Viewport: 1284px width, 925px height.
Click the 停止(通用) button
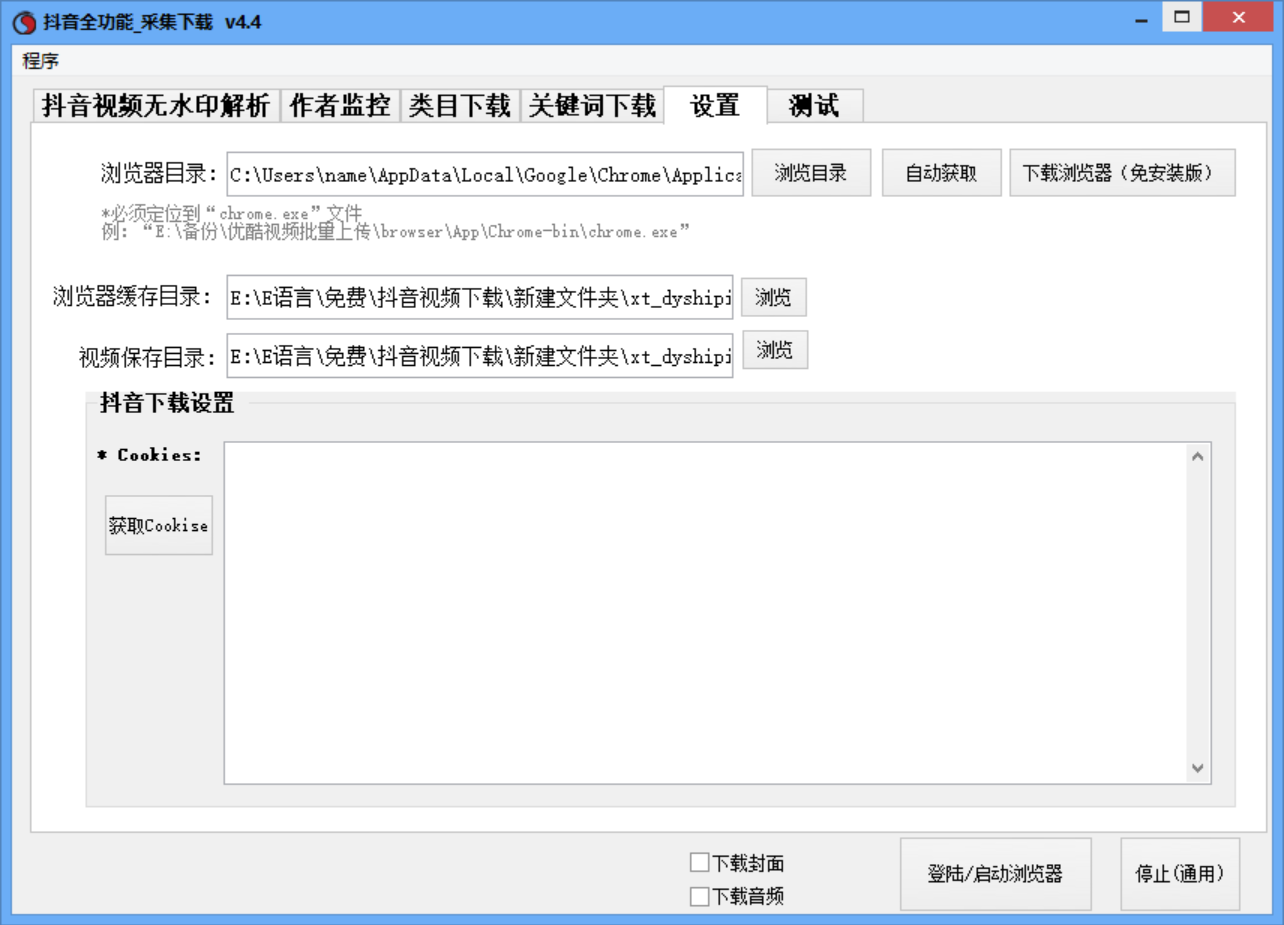click(1180, 874)
